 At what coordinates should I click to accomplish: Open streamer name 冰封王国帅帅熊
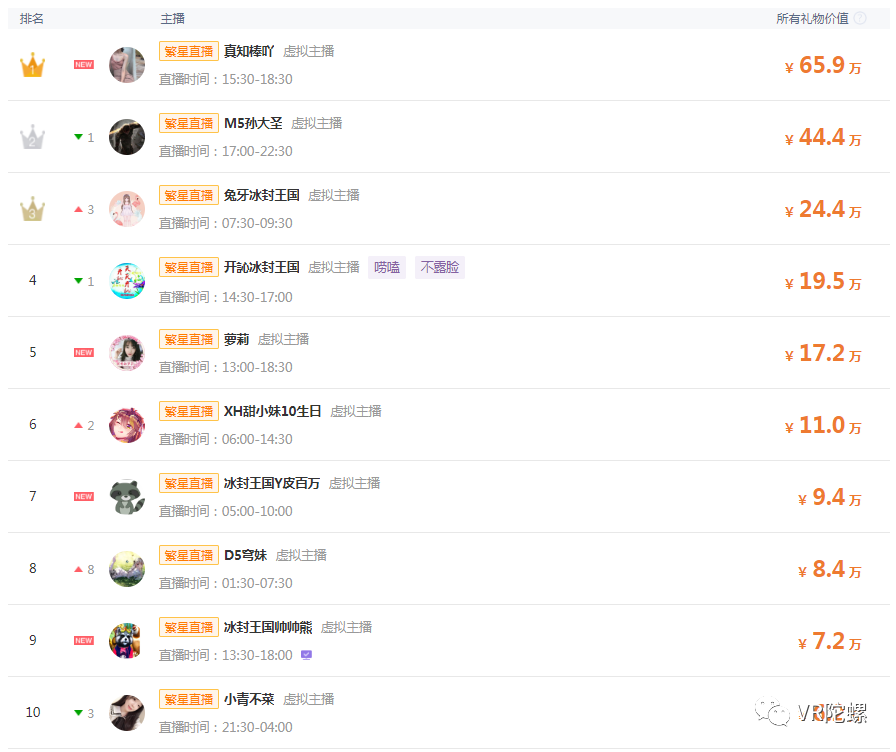268,627
